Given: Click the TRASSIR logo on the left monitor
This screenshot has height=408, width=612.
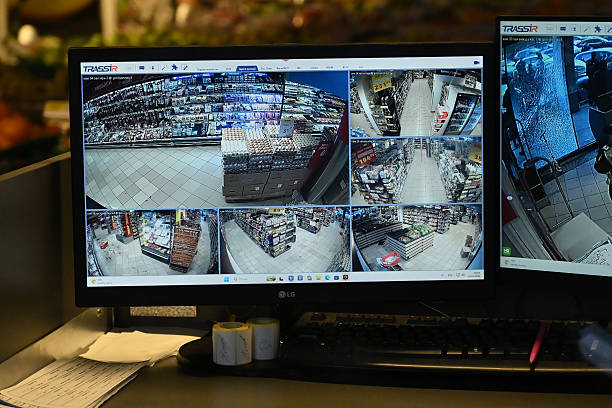Looking at the screenshot, I should [x=100, y=69].
